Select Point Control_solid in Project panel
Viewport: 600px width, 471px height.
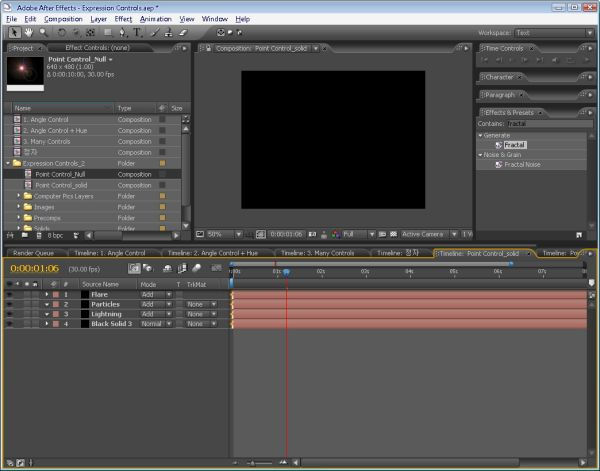tap(61, 185)
